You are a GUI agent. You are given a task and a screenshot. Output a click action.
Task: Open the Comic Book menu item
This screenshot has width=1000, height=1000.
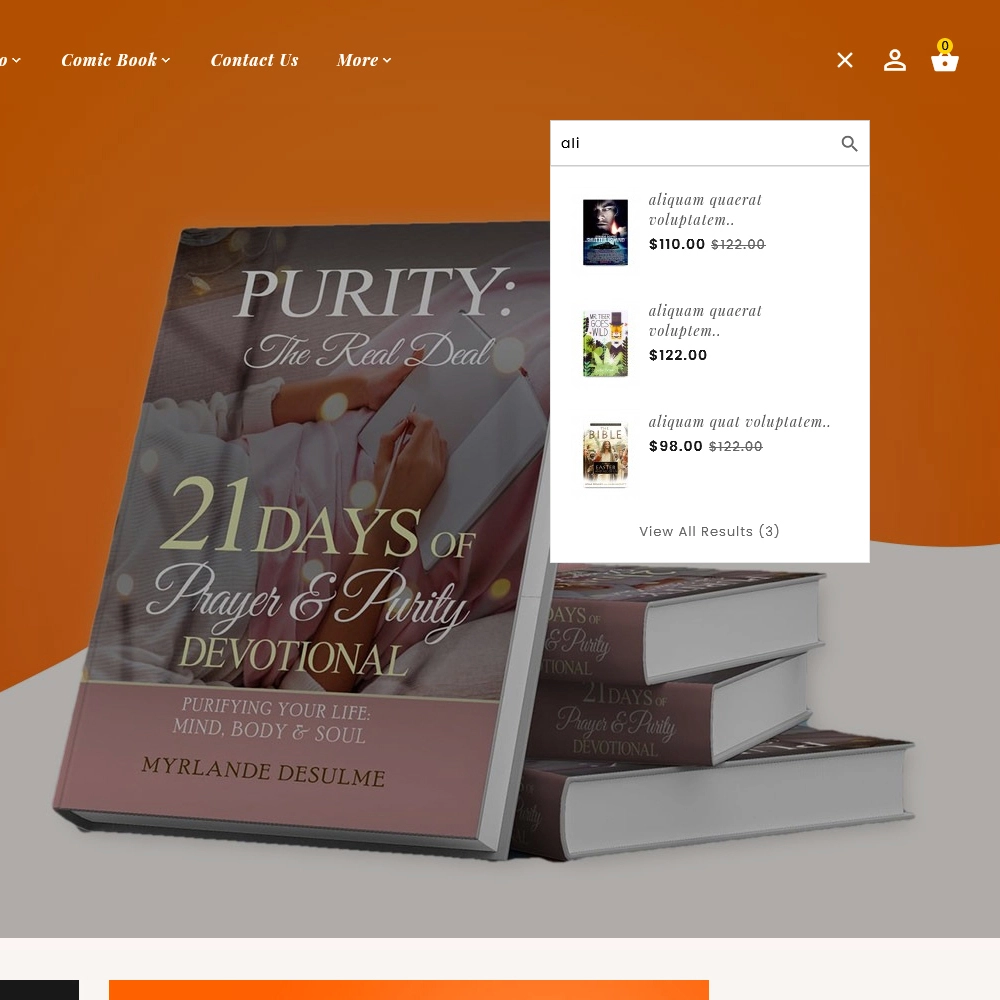pyautogui.click(x=109, y=60)
